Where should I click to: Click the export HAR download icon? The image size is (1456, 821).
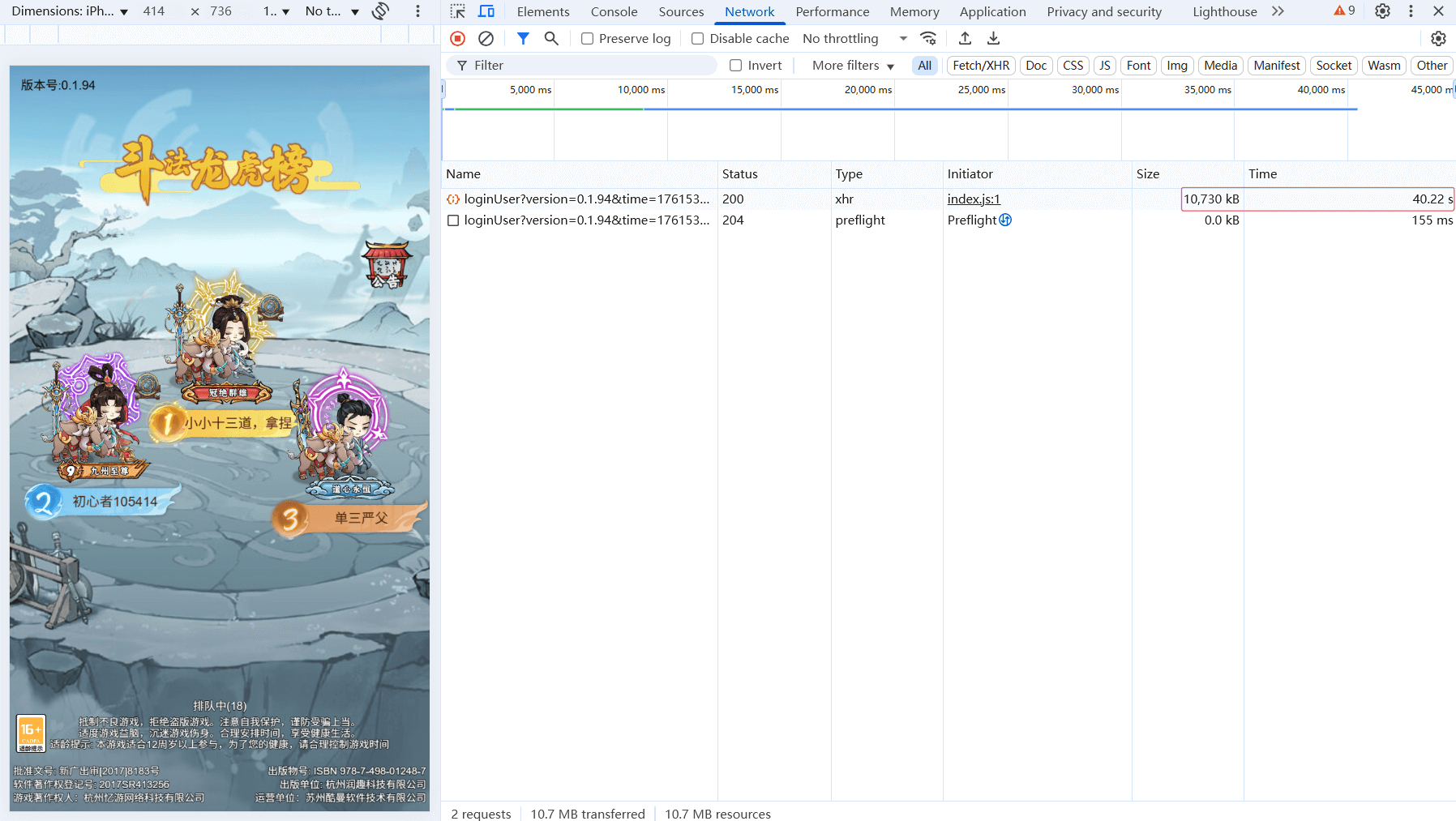click(x=993, y=38)
